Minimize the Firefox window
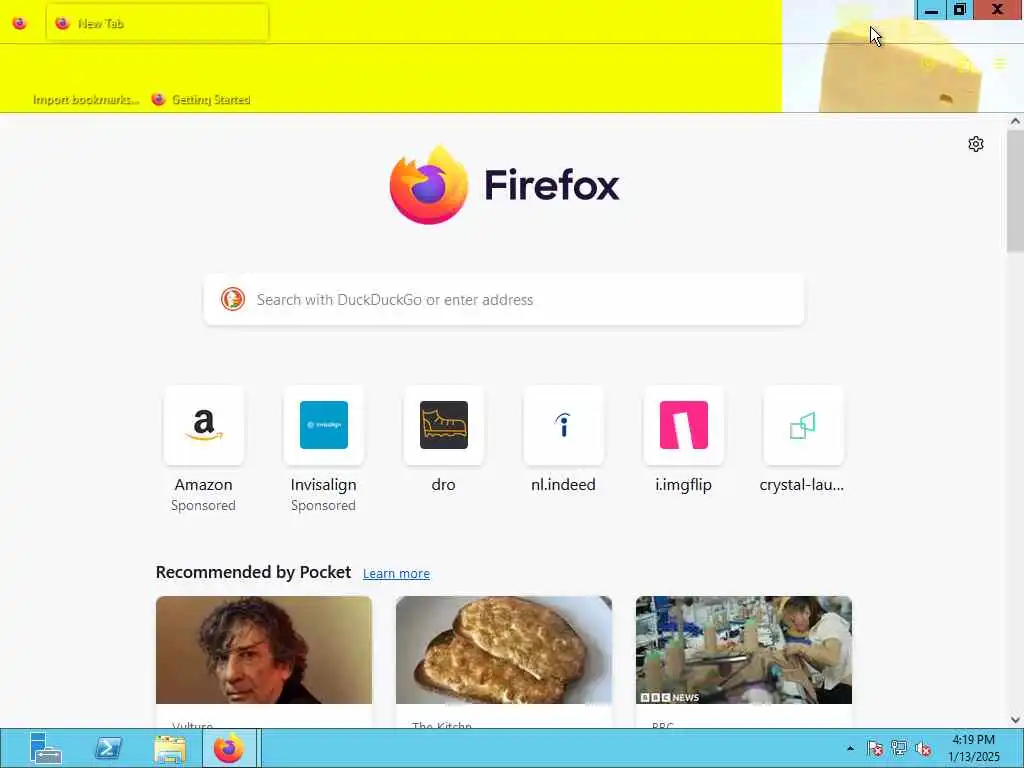The width and height of the screenshot is (1024, 768). [931, 10]
